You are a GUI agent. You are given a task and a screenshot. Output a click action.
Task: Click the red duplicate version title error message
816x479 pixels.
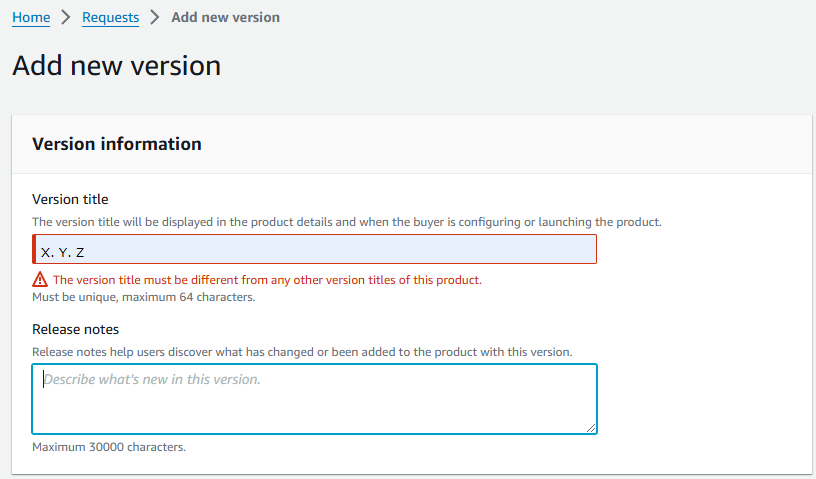point(267,280)
